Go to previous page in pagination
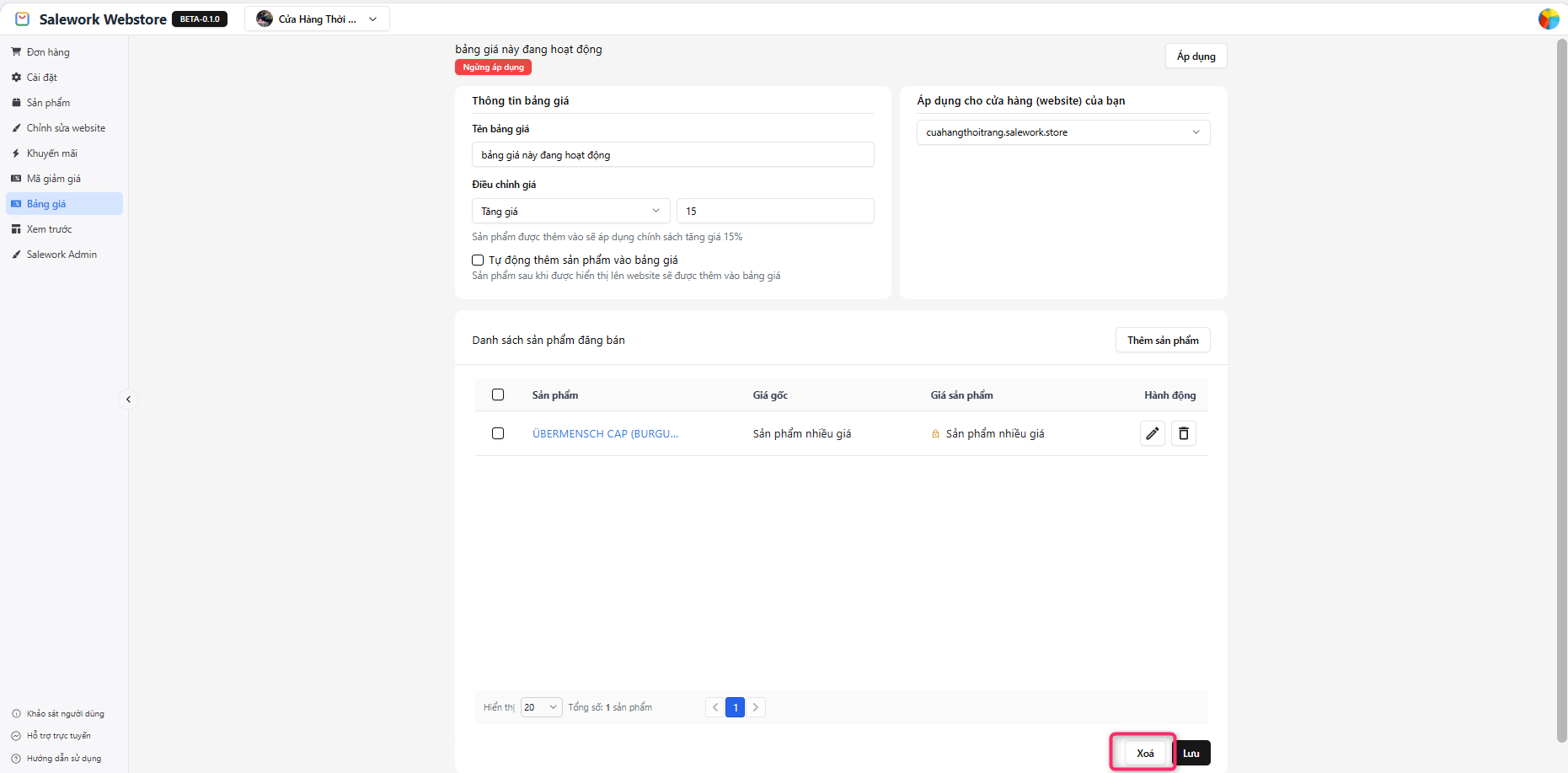The image size is (1568, 773). coord(715,707)
